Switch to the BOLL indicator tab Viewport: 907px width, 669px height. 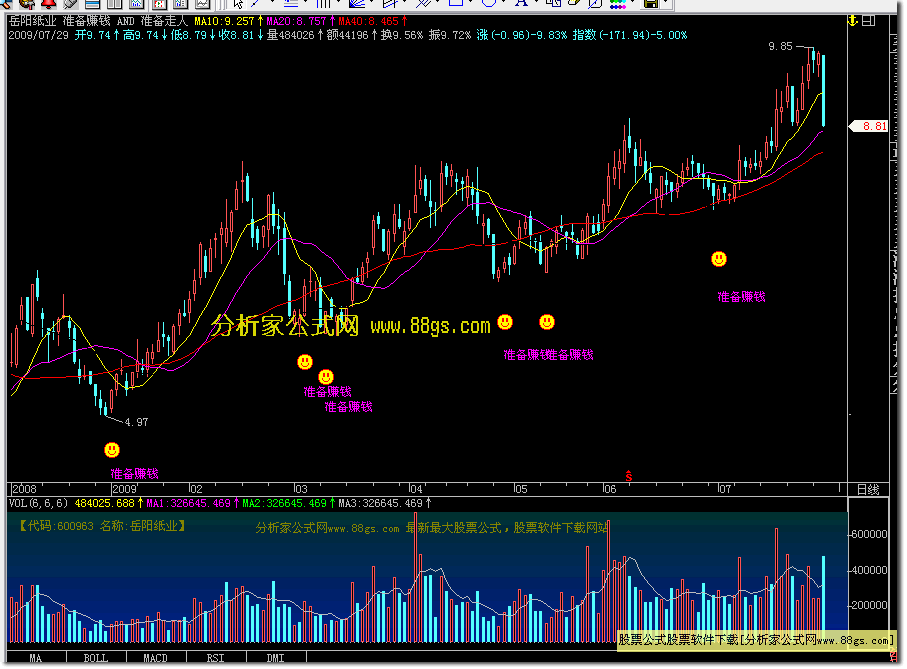click(x=96, y=658)
